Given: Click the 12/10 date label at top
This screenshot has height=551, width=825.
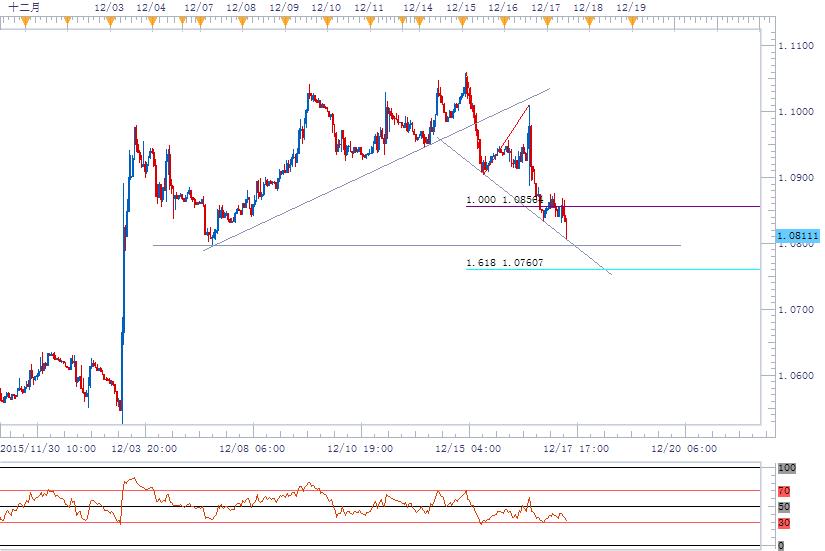Looking at the screenshot, I should point(326,8).
